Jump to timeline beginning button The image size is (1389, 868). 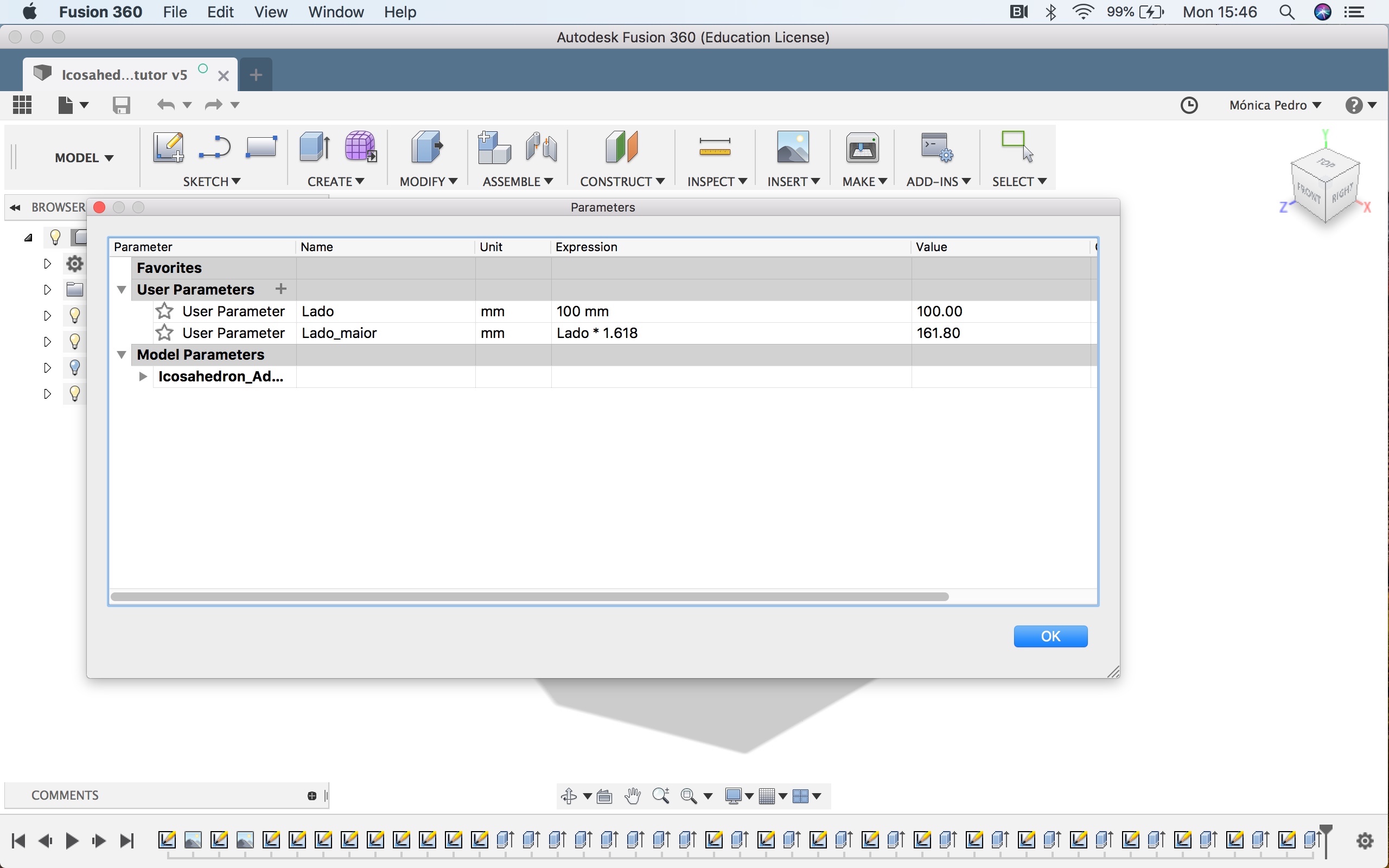18,841
